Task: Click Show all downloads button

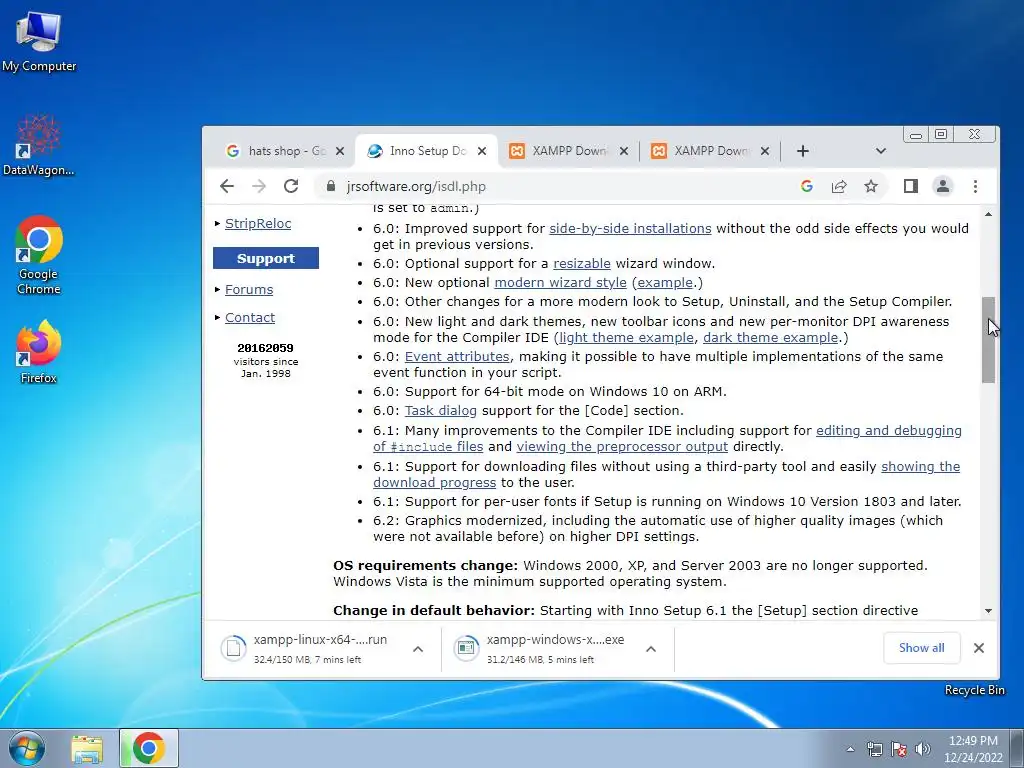Action: [x=921, y=648]
